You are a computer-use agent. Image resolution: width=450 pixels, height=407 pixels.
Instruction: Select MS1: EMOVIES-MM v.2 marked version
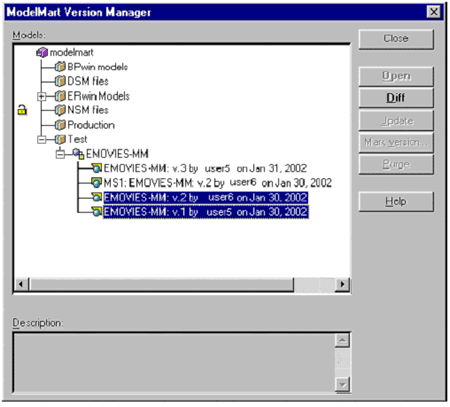(218, 183)
